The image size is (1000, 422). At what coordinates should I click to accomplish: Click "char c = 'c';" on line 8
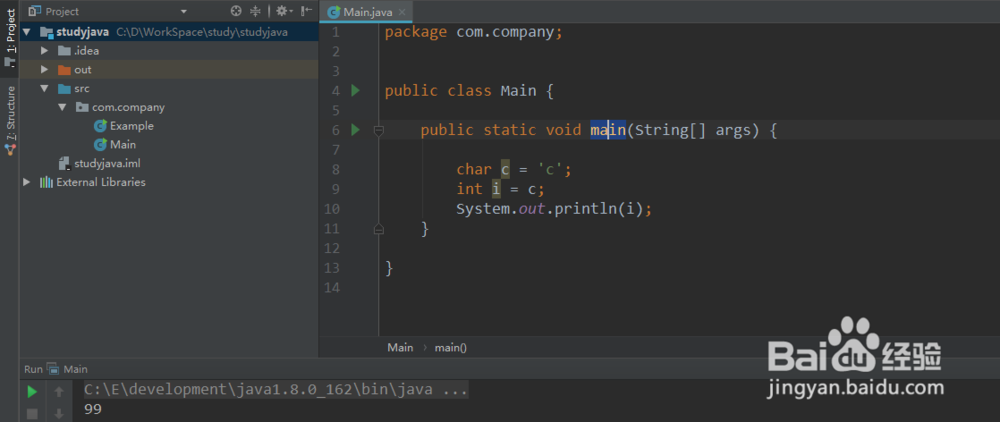pyautogui.click(x=514, y=170)
